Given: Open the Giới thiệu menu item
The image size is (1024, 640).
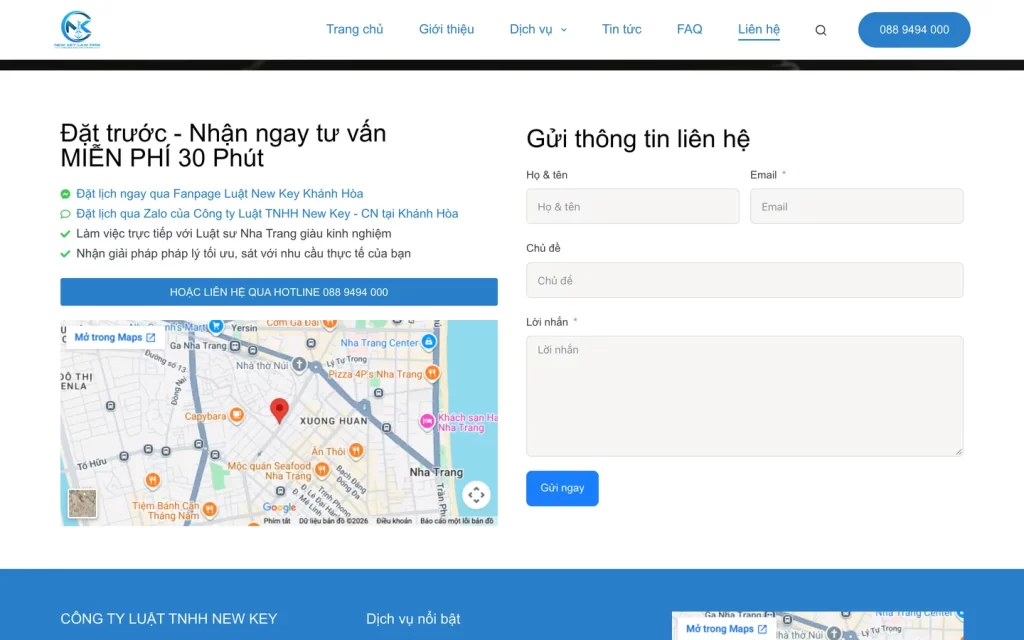Looking at the screenshot, I should (x=447, y=29).
